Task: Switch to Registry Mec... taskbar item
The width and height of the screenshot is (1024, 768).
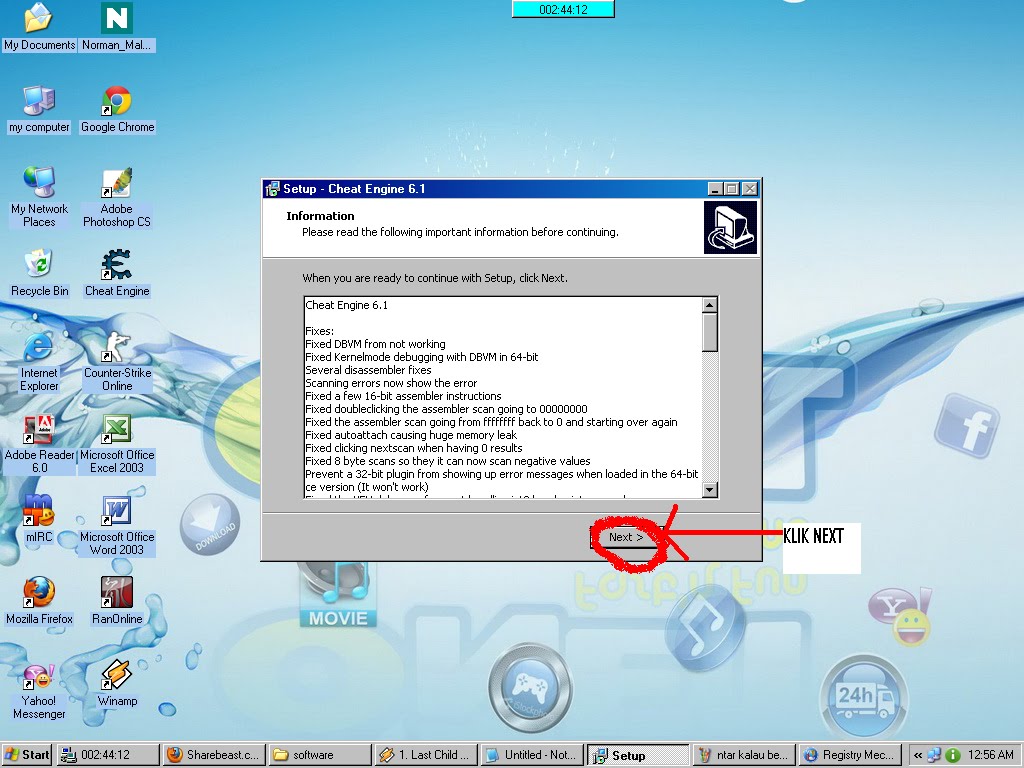Action: click(850, 755)
